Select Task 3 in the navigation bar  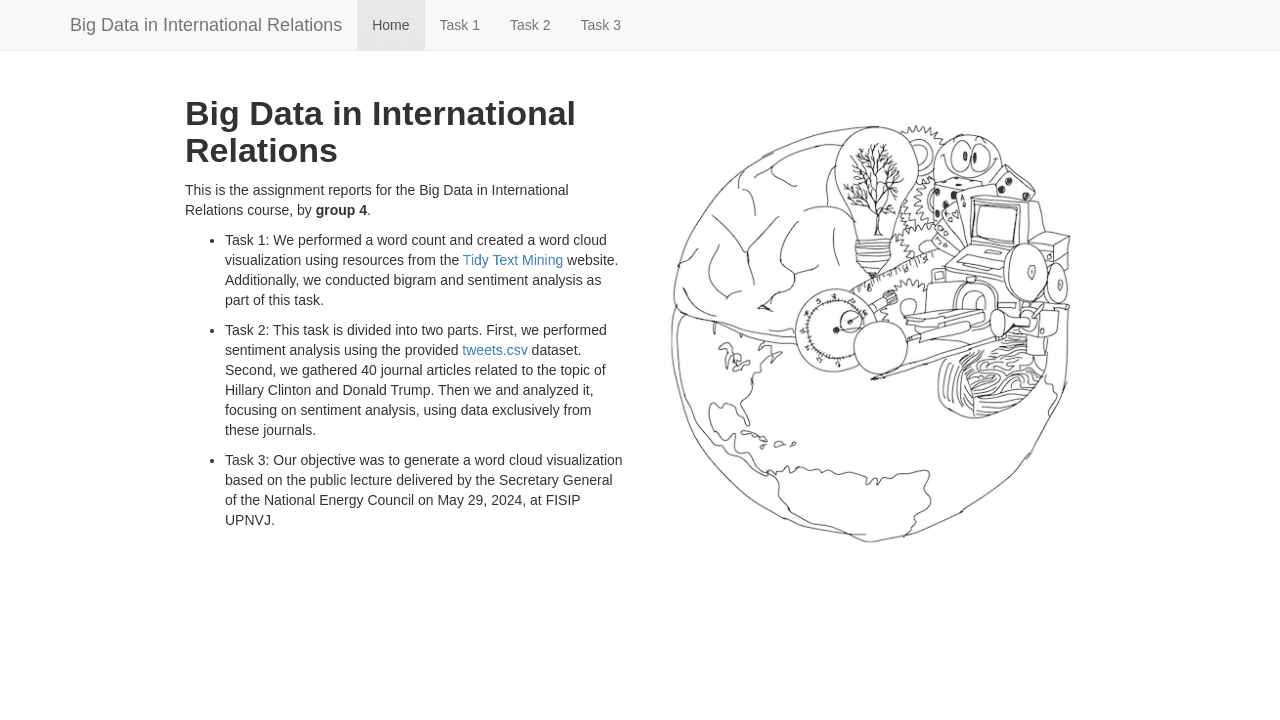[x=601, y=25]
